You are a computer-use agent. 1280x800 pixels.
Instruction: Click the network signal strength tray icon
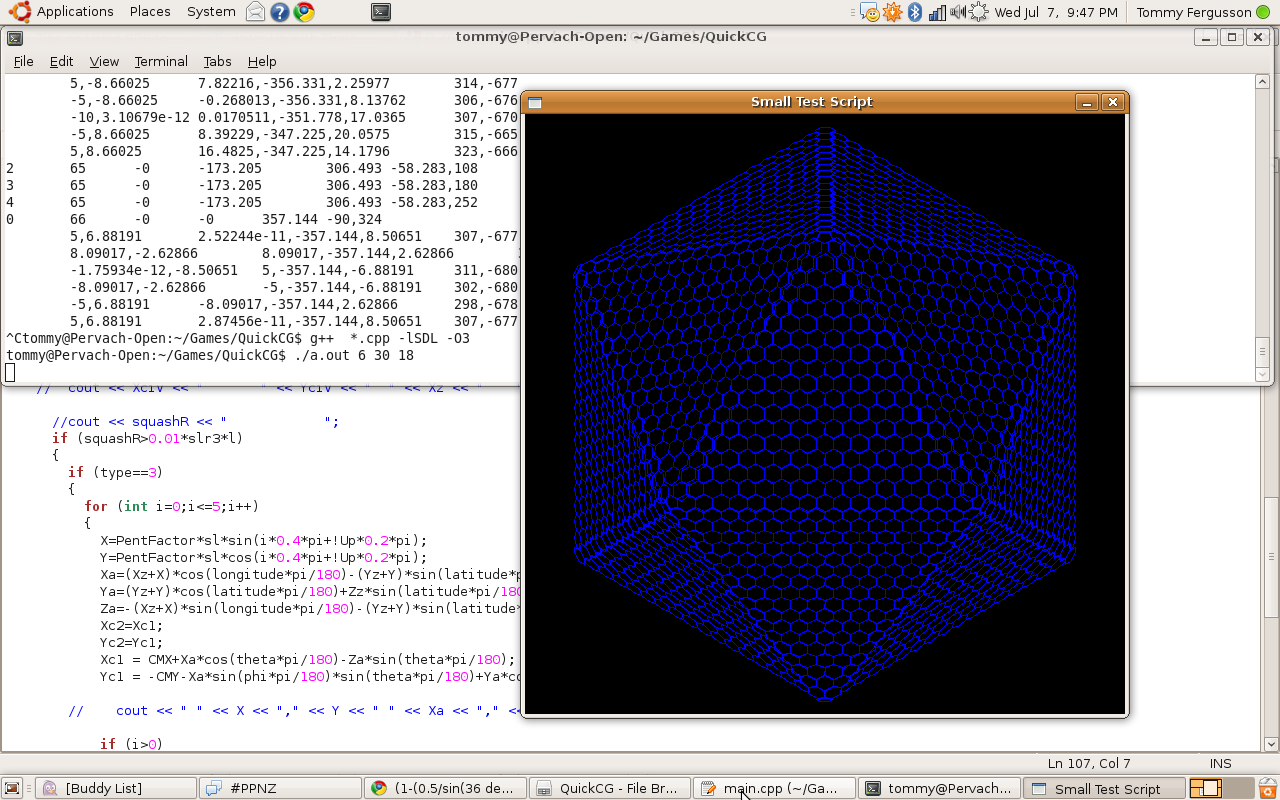pos(937,12)
